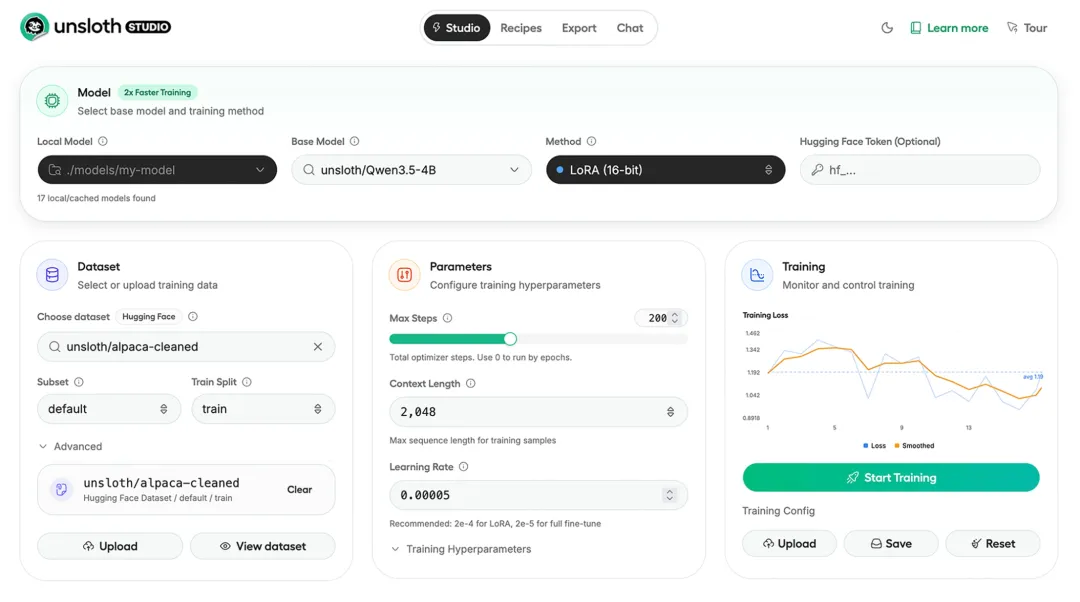Toggle the Smoothed legend entry
The image size is (1080, 602).
coord(915,446)
